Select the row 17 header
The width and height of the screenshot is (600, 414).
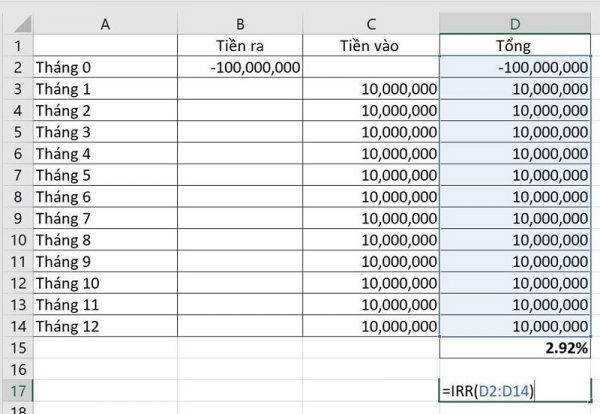click(x=16, y=390)
